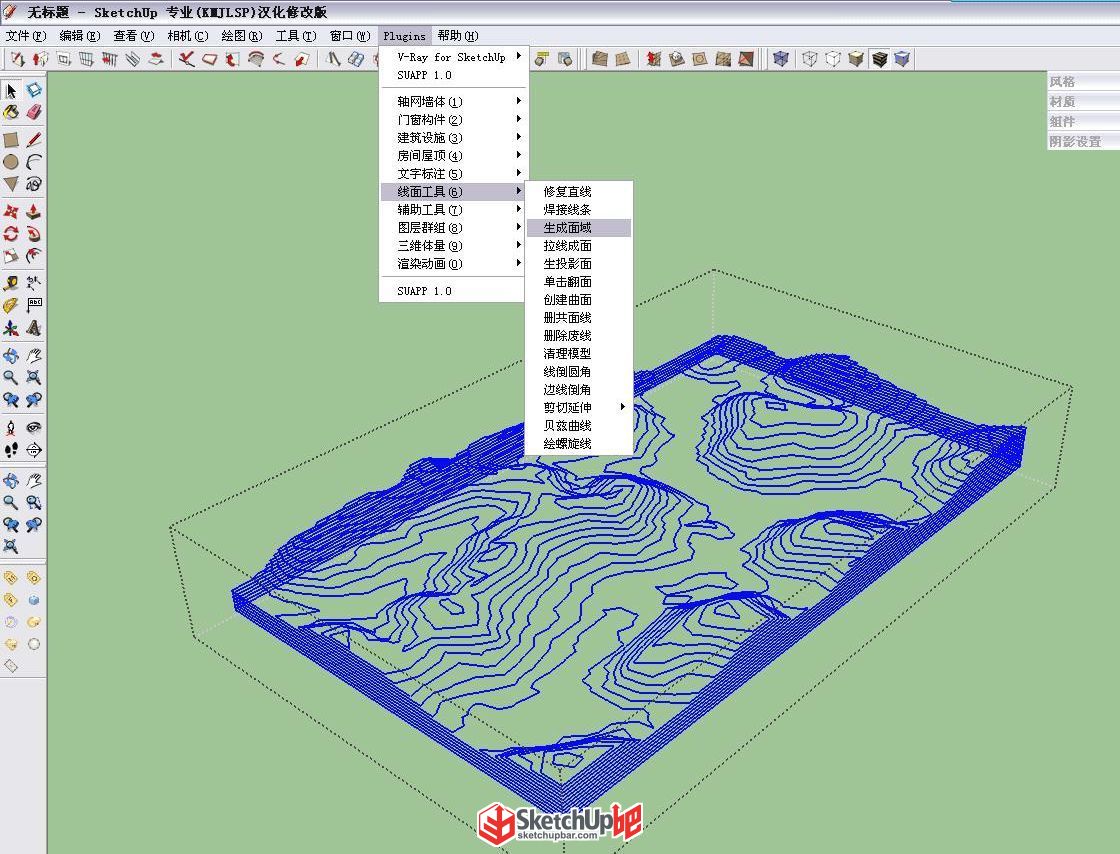Viewport: 1120px width, 854px height.
Task: Open the 绘图(R) menu
Action: click(241, 36)
